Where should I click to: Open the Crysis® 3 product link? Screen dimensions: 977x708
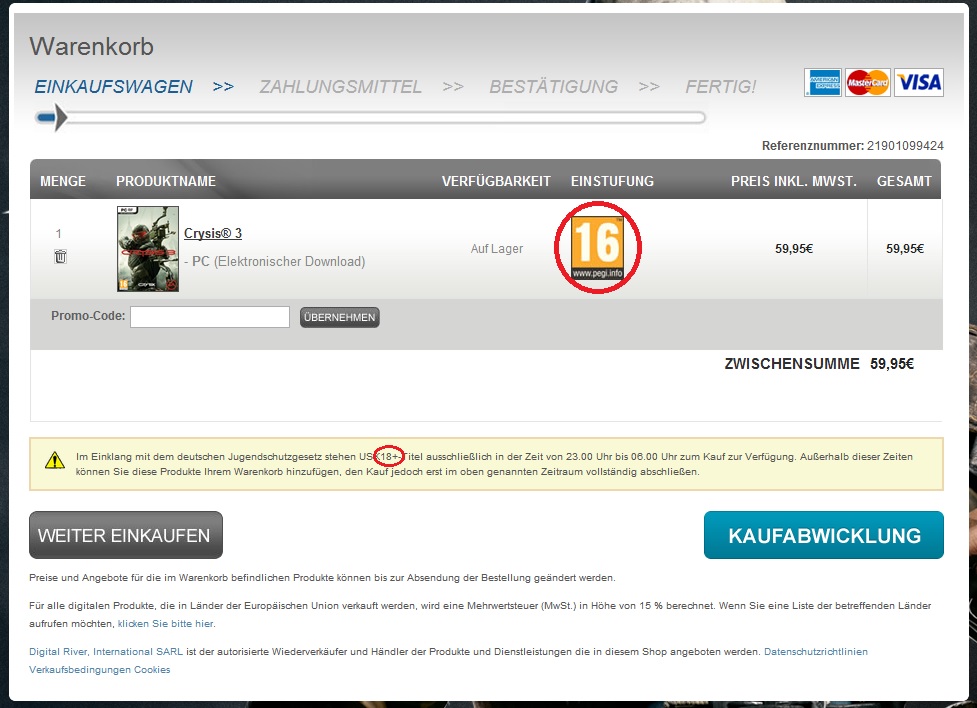coord(213,233)
